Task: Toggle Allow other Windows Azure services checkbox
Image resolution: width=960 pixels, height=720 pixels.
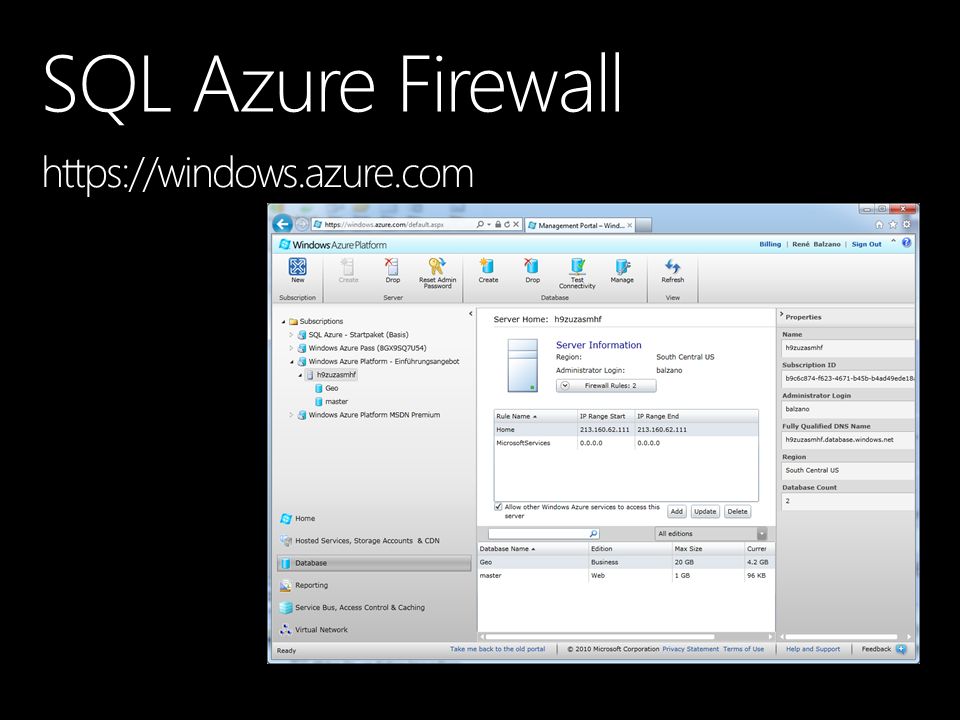Action: (x=498, y=507)
